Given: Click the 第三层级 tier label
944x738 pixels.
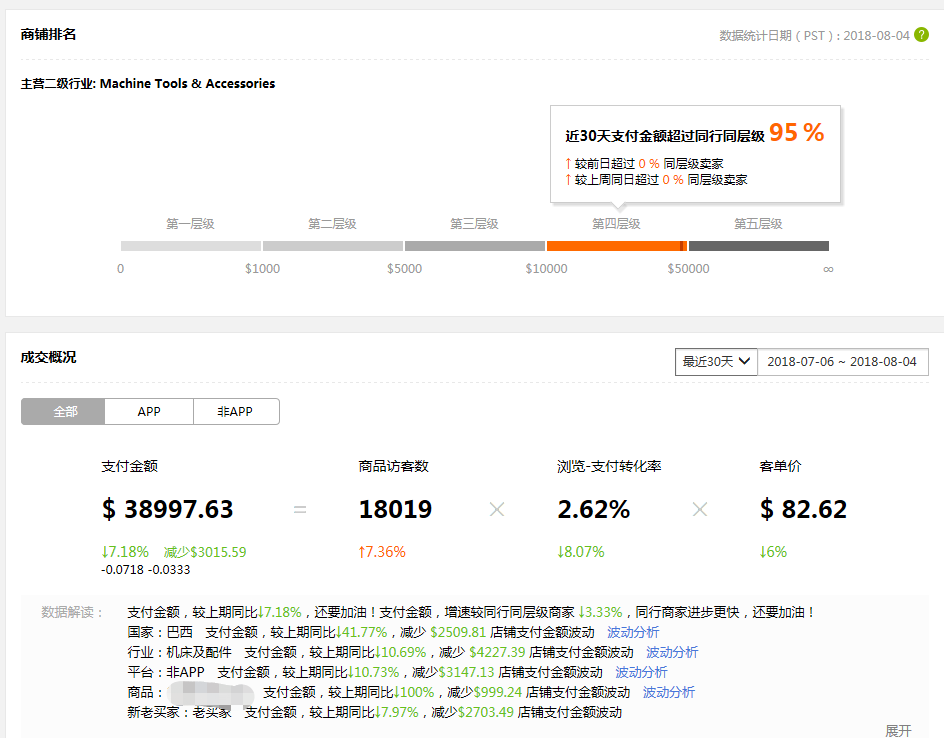Looking at the screenshot, I should pyautogui.click(x=474, y=224).
